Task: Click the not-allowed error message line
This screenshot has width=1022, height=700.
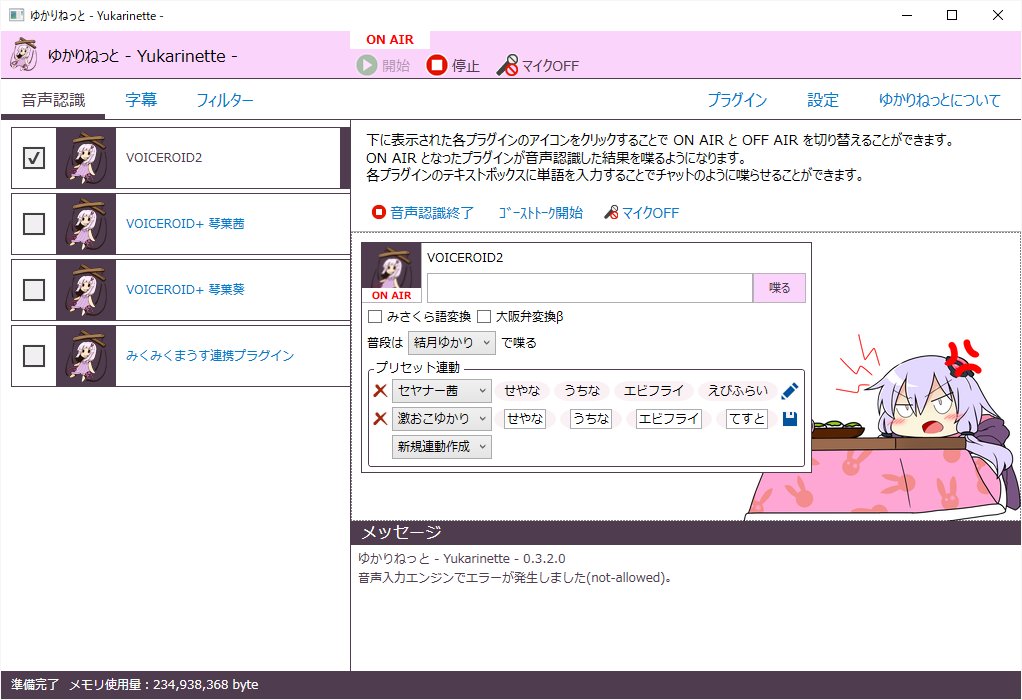Action: [x=515, y=577]
